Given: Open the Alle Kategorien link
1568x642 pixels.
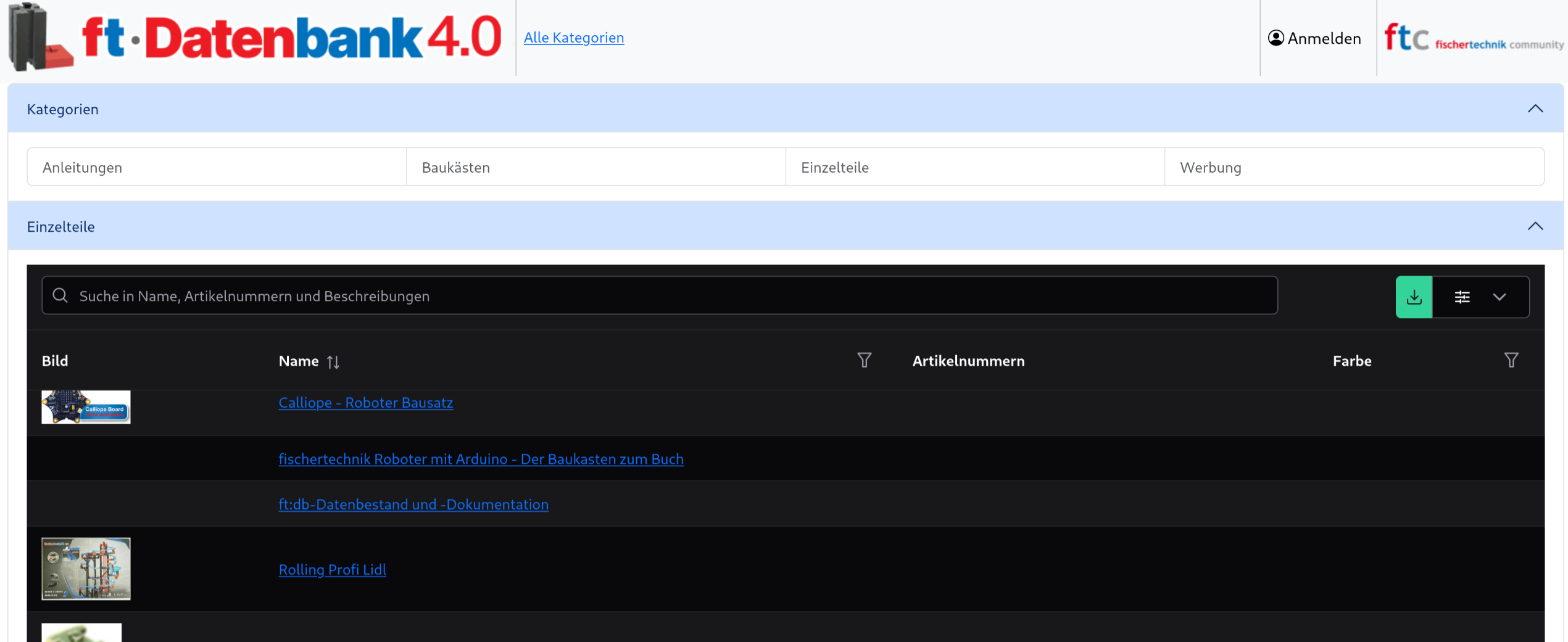Looking at the screenshot, I should click(573, 38).
